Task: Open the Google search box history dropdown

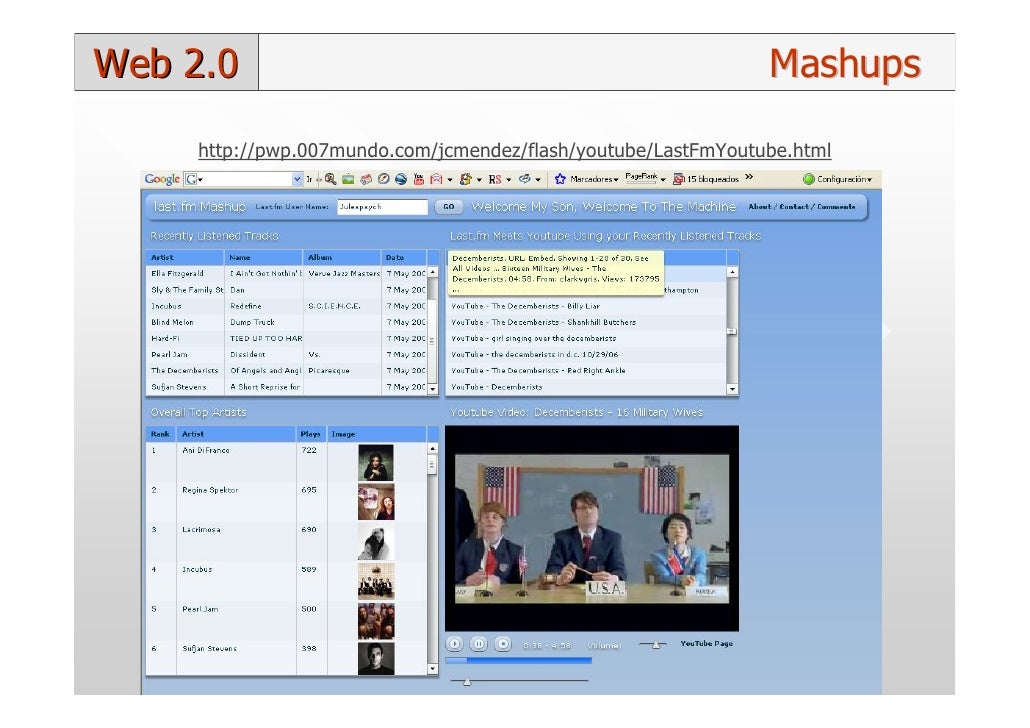Action: point(298,179)
